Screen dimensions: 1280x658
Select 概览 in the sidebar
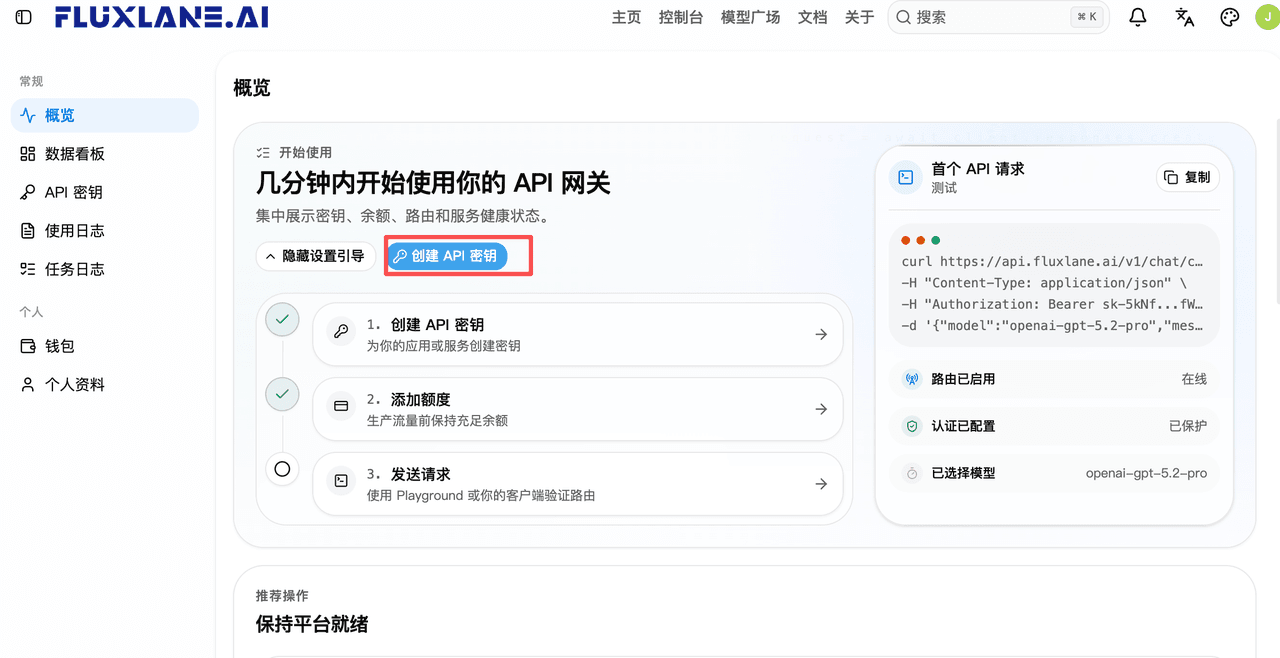[x=105, y=115]
